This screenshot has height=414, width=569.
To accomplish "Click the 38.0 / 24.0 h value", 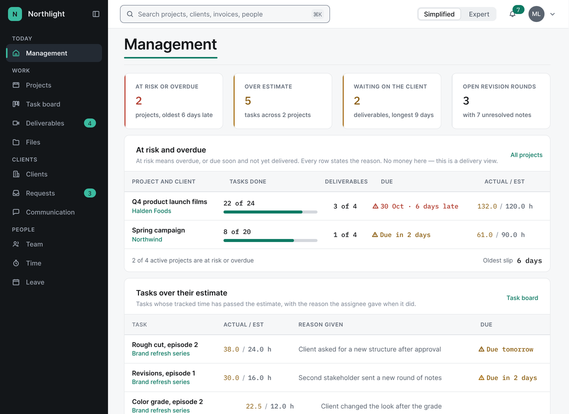I will [x=247, y=349].
